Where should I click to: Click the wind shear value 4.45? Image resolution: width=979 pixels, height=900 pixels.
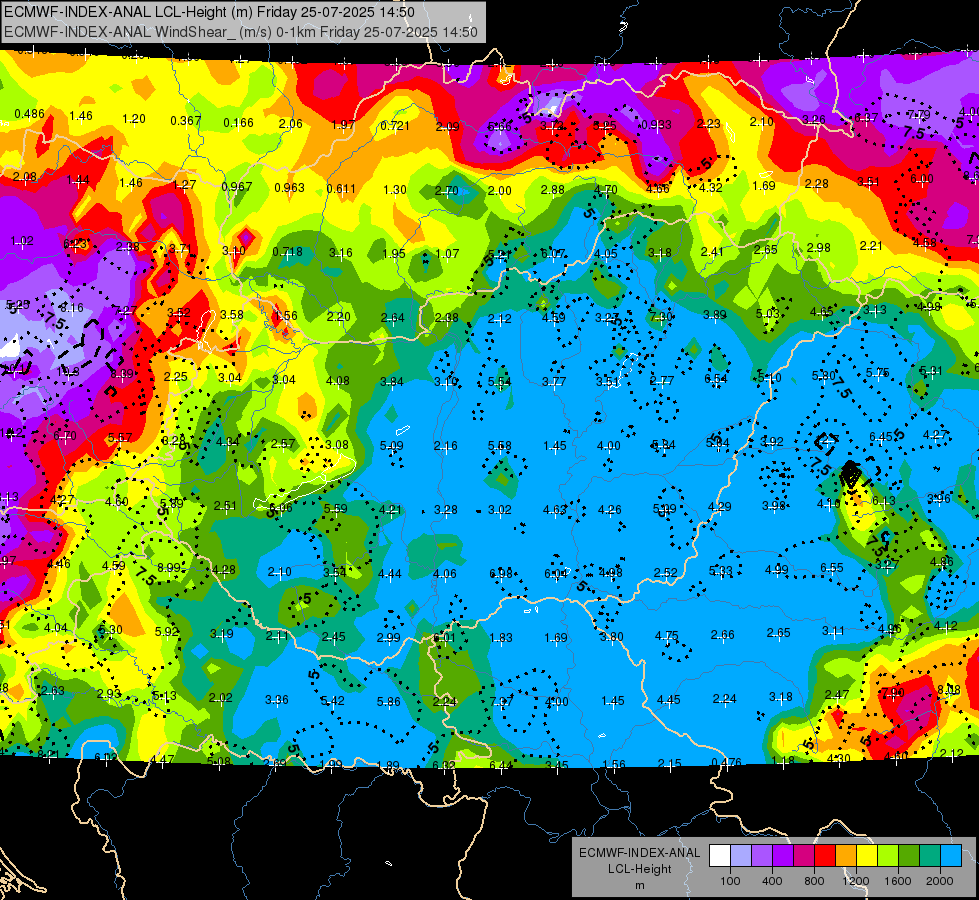(668, 700)
